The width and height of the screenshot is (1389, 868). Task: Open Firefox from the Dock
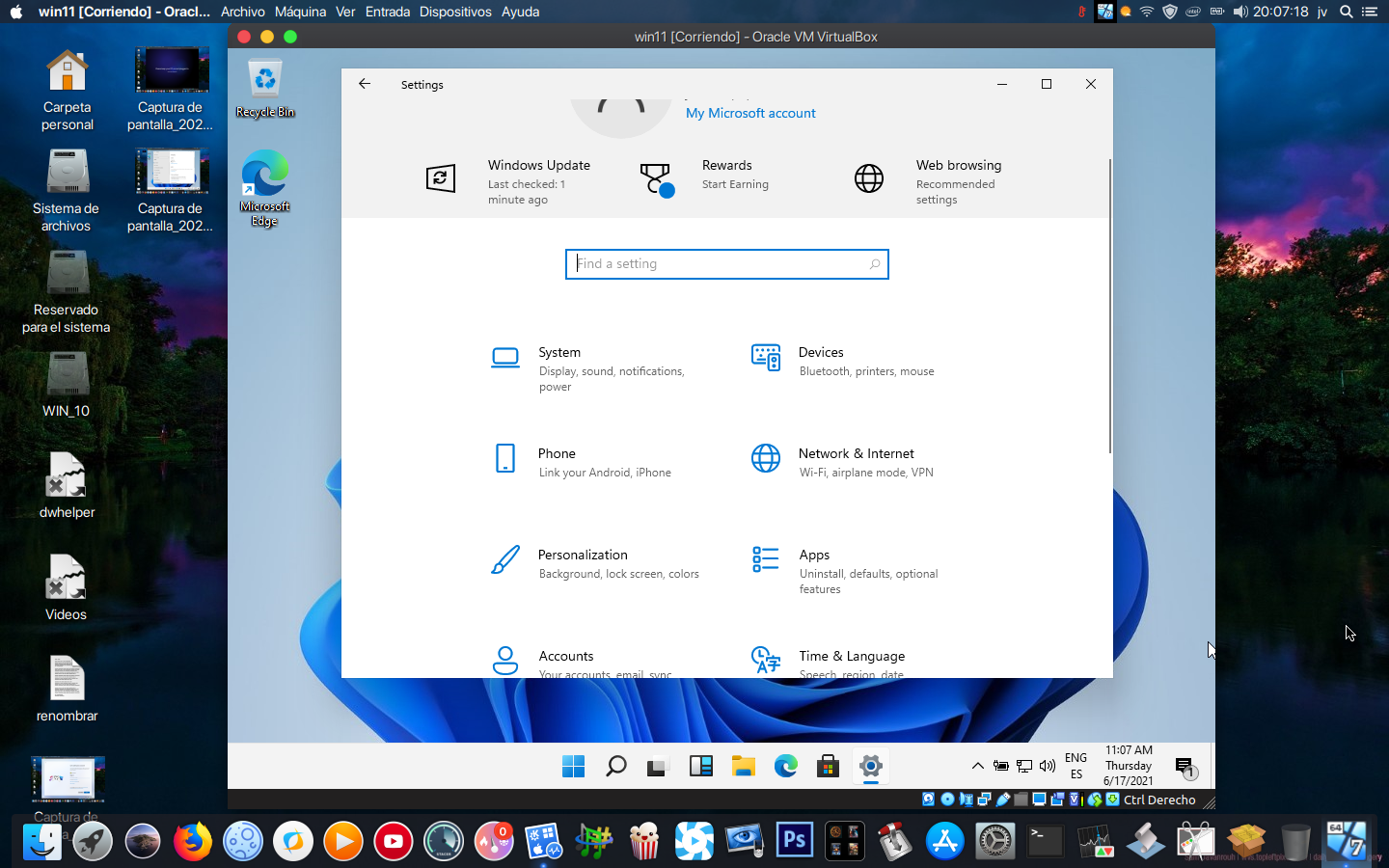pyautogui.click(x=193, y=841)
